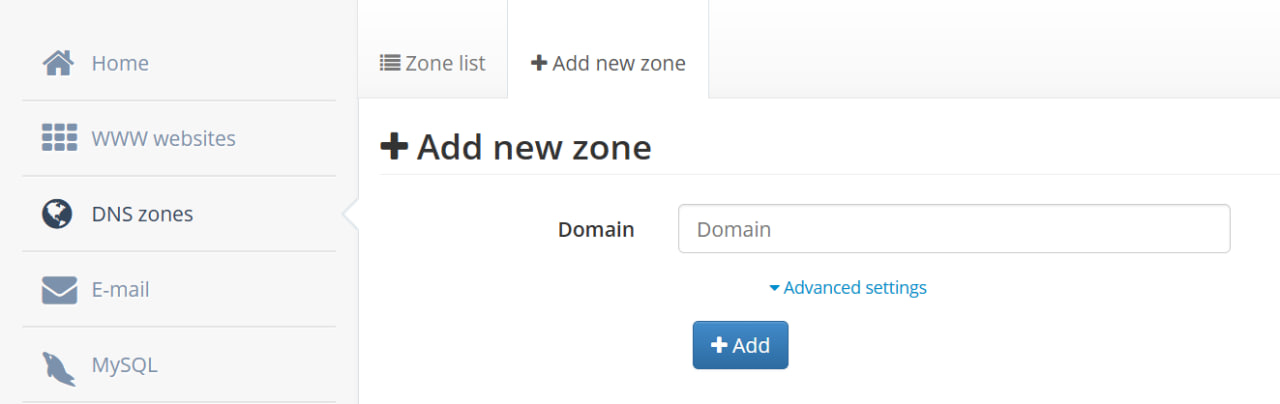Screen dimensions: 1280x404
Task: Select DNS zones label in sidebar
Action: coord(142,214)
